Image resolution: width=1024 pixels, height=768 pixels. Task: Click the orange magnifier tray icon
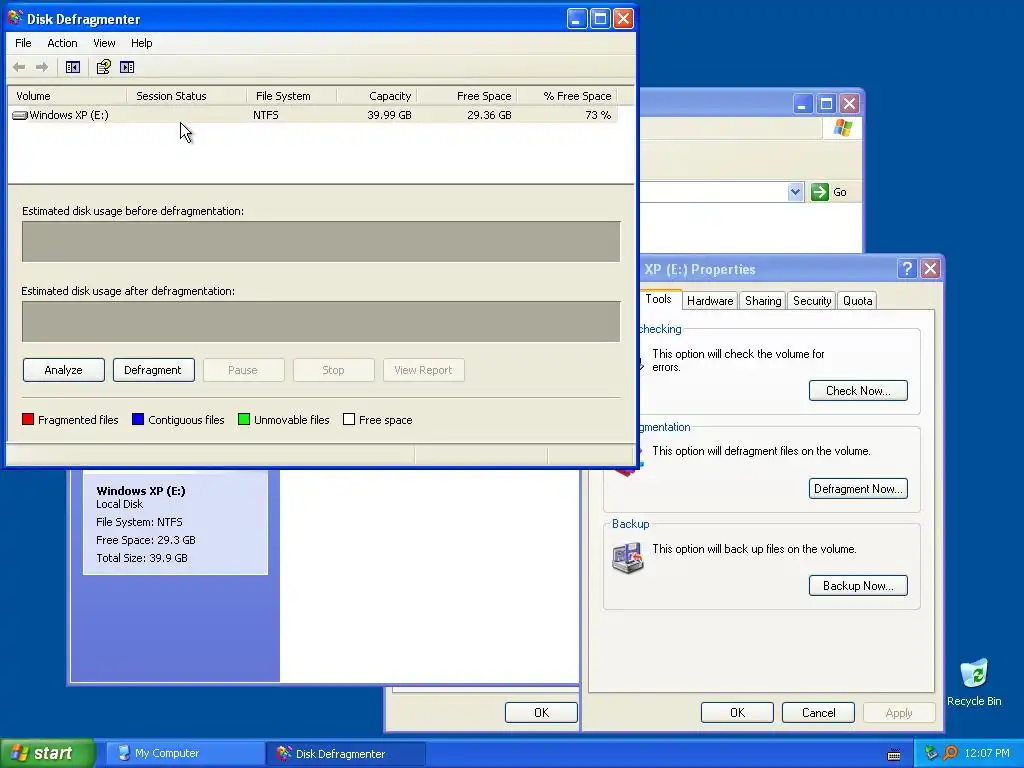pos(950,753)
